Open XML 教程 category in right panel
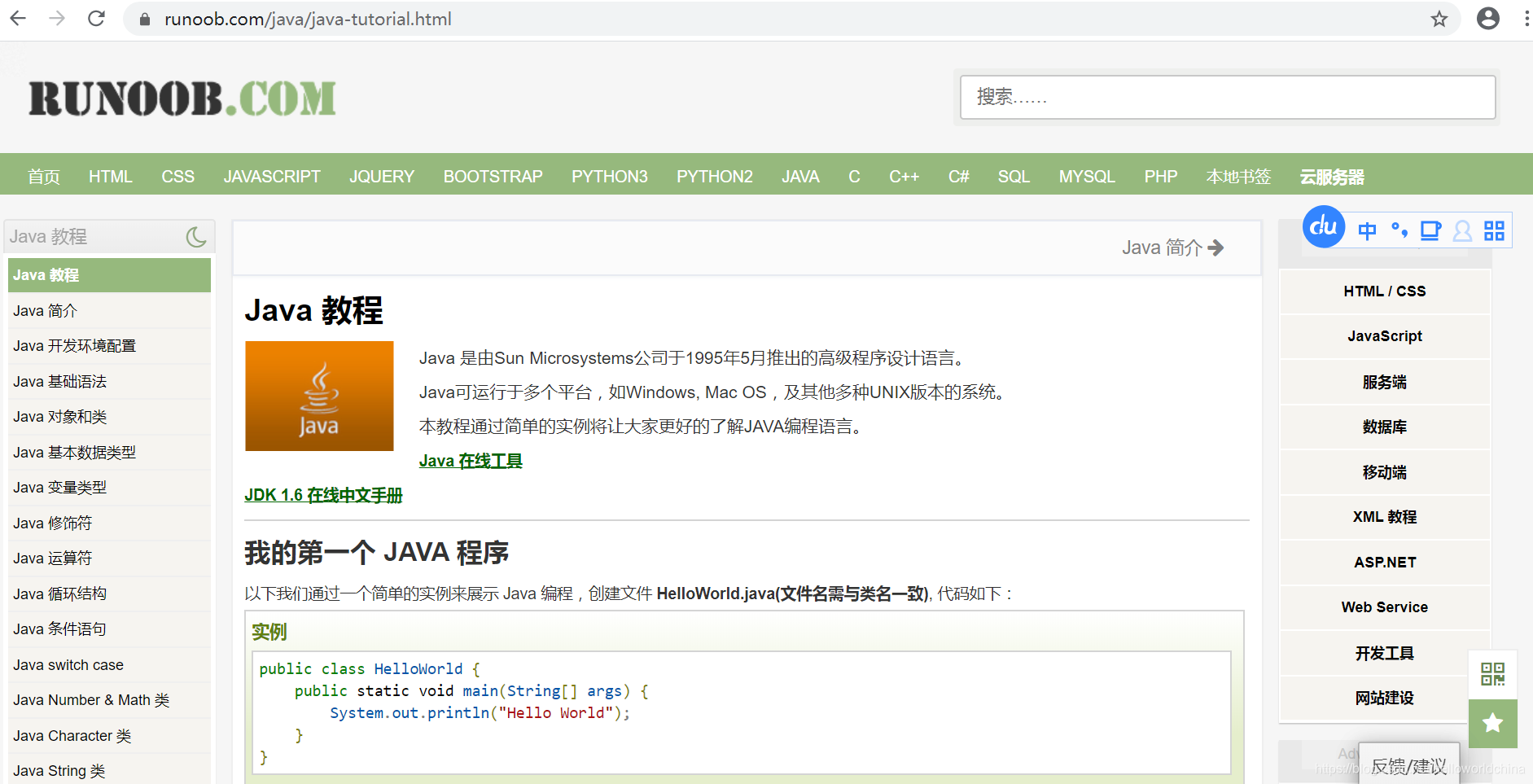1533x784 pixels. point(1385,517)
